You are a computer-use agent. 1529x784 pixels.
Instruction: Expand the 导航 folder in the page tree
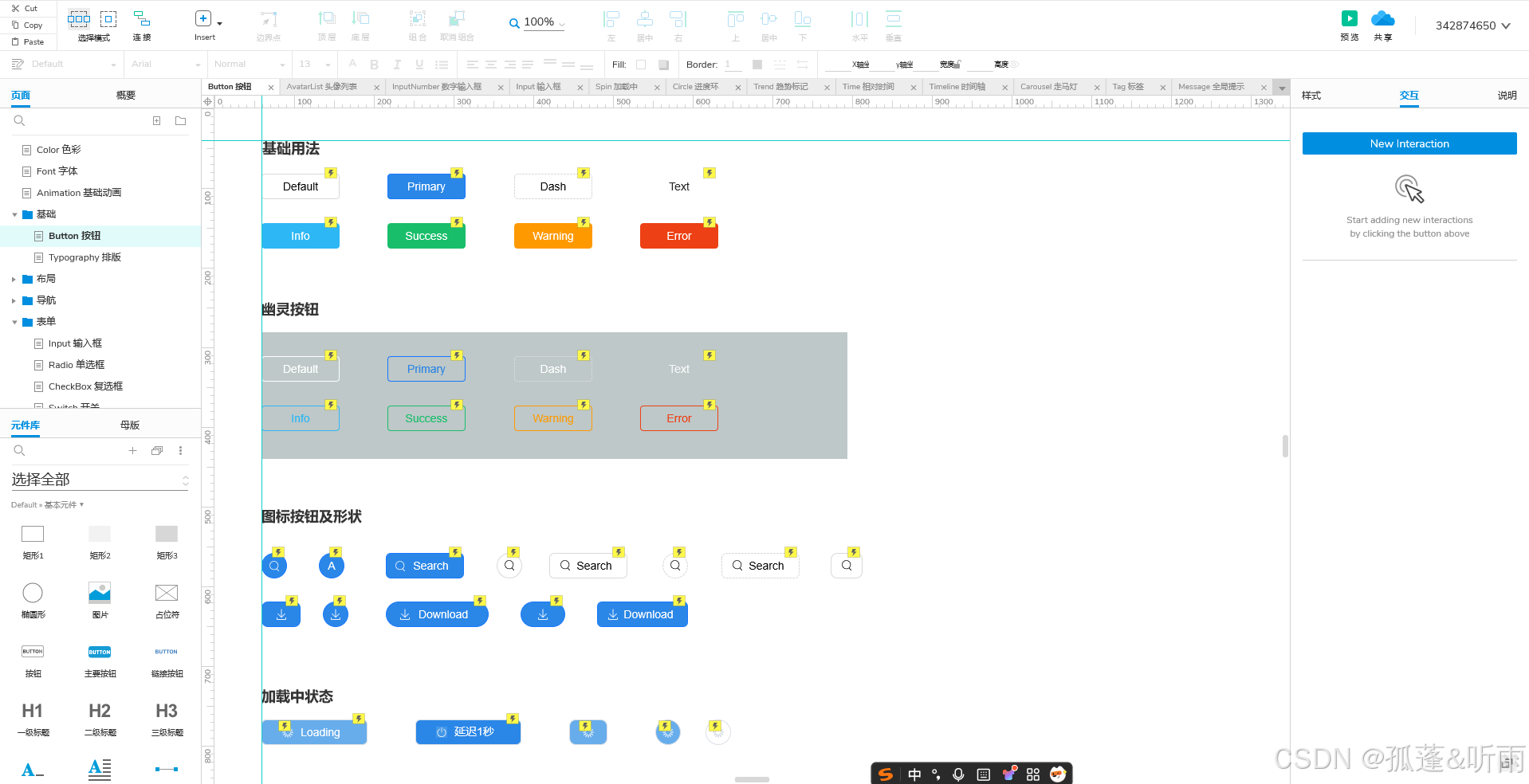(14, 301)
